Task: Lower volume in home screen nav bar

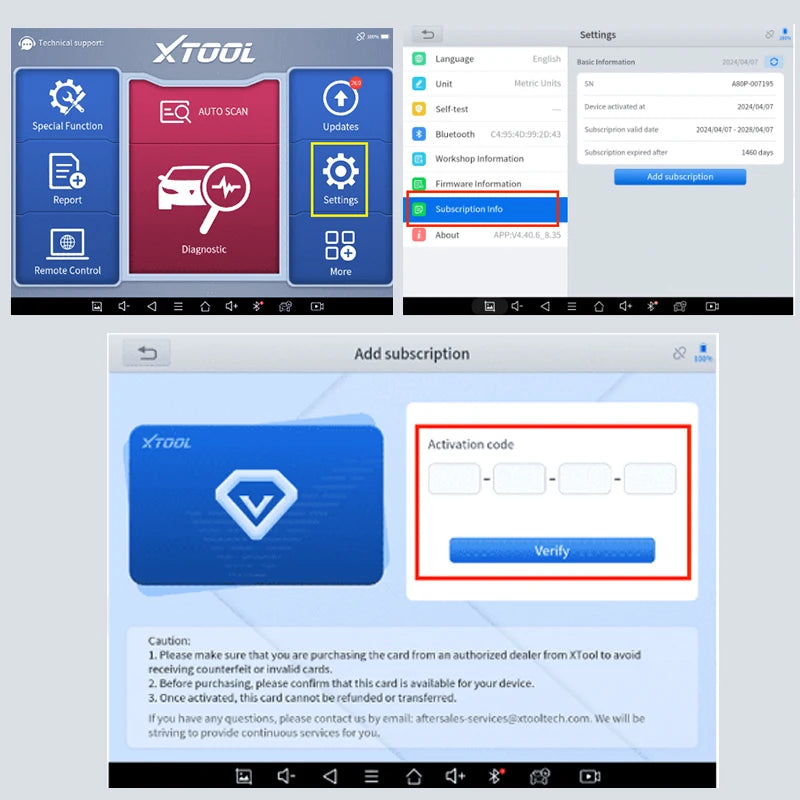Action: point(124,306)
